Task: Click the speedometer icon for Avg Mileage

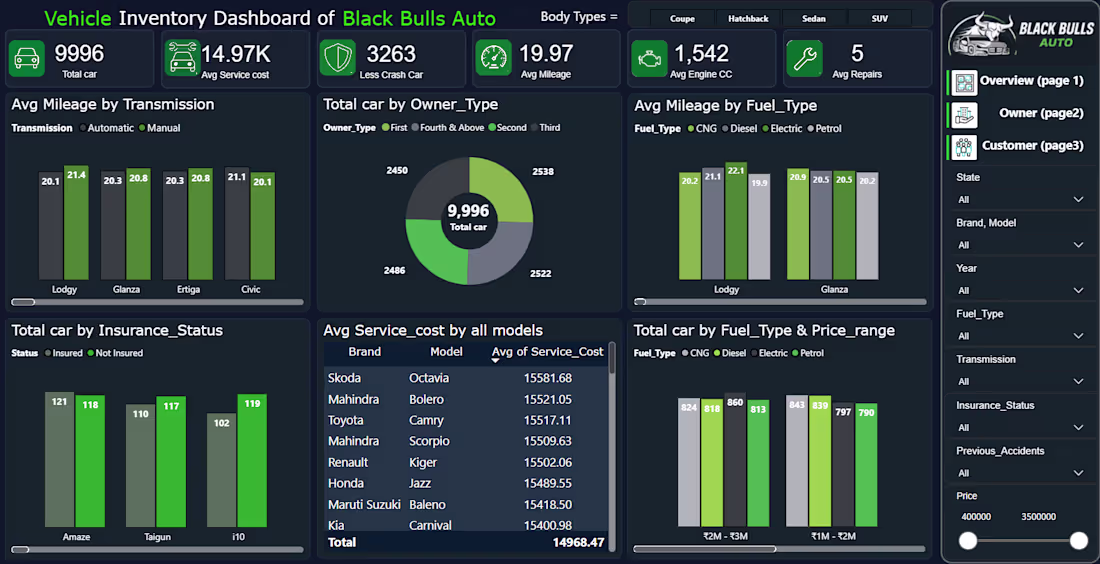Action: [493, 58]
